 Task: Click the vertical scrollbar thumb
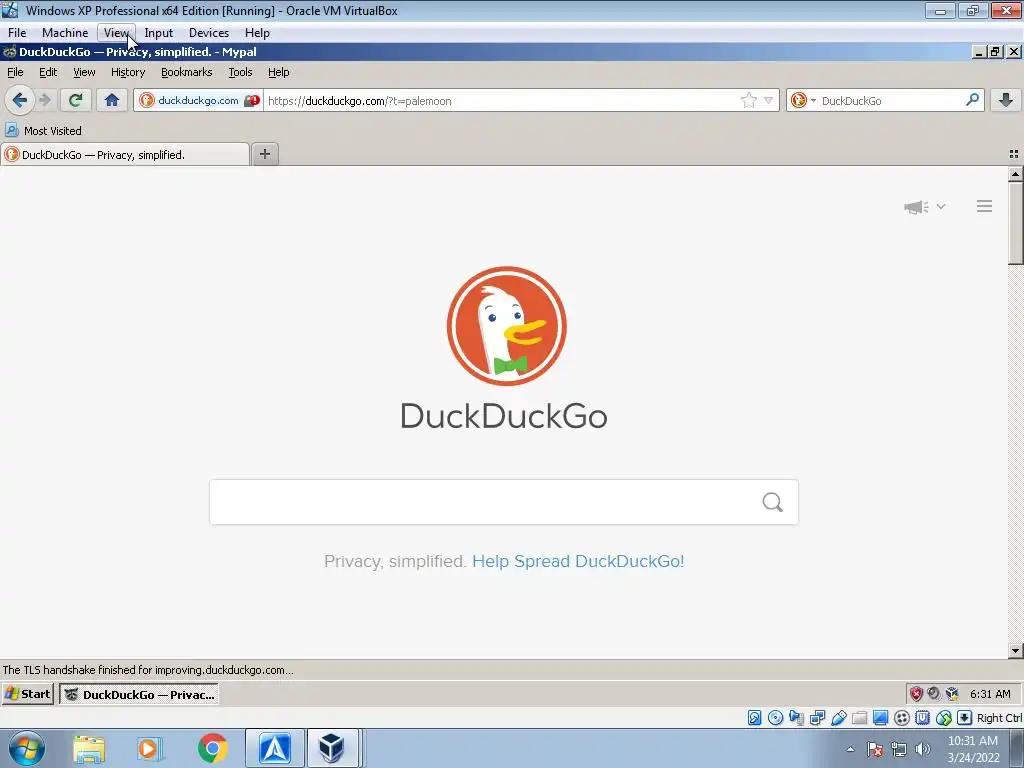[x=1015, y=223]
